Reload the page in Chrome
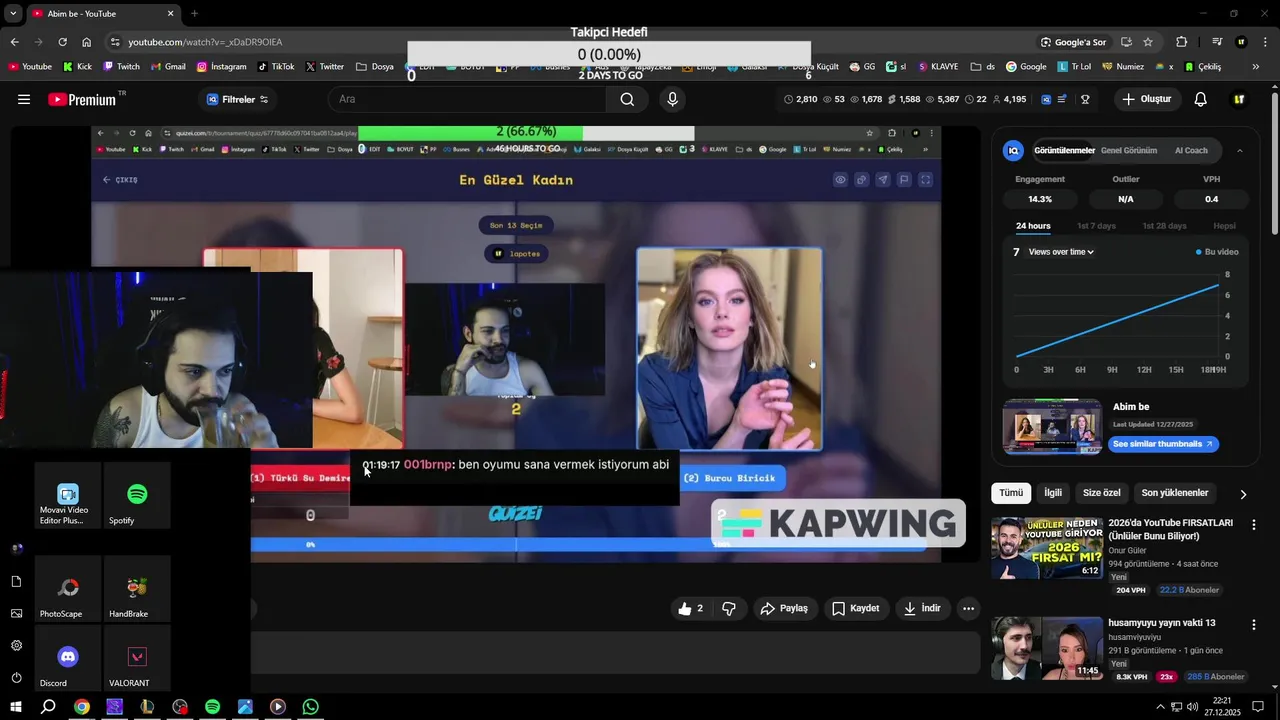Image resolution: width=1280 pixels, height=720 pixels. [x=62, y=42]
